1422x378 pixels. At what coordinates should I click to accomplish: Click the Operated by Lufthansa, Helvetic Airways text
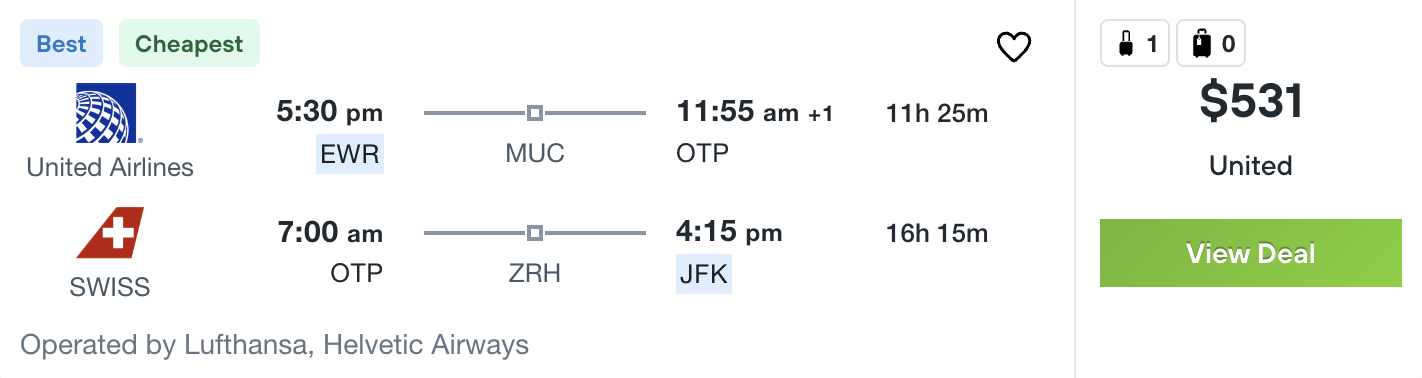[274, 346]
